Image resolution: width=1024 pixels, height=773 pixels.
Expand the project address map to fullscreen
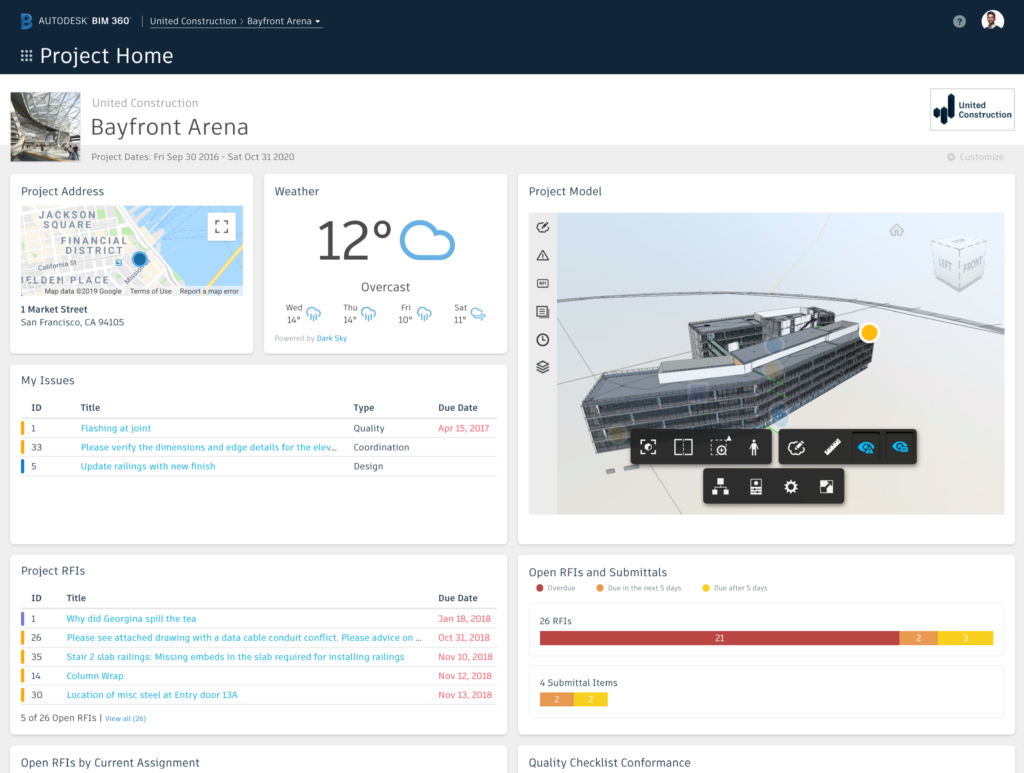(222, 226)
